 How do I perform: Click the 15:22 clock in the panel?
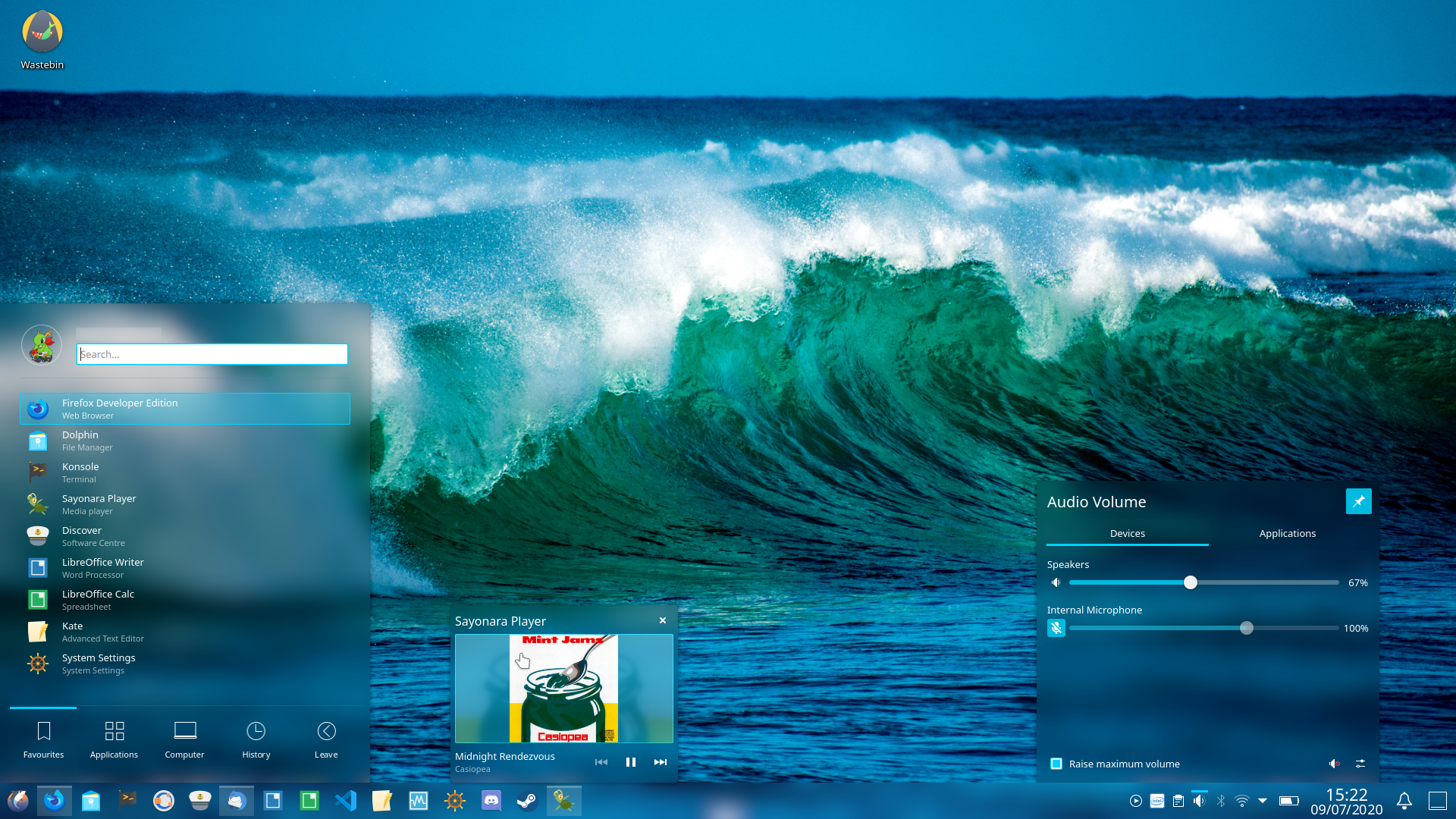point(1347,795)
